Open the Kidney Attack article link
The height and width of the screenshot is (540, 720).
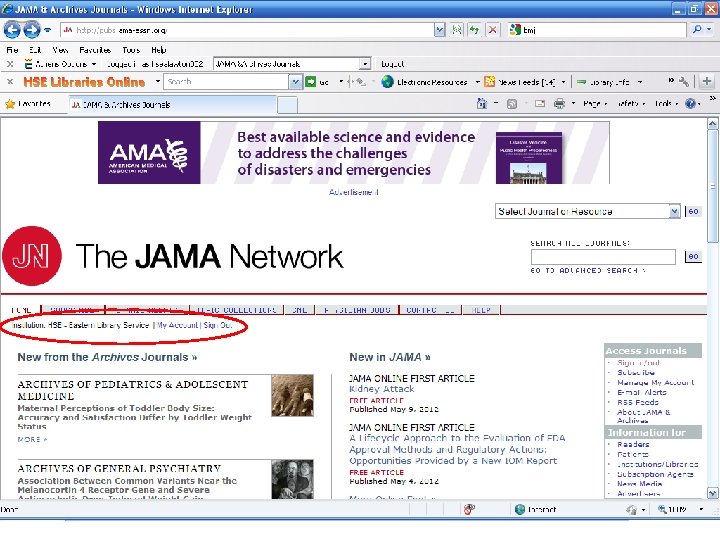[382, 389]
